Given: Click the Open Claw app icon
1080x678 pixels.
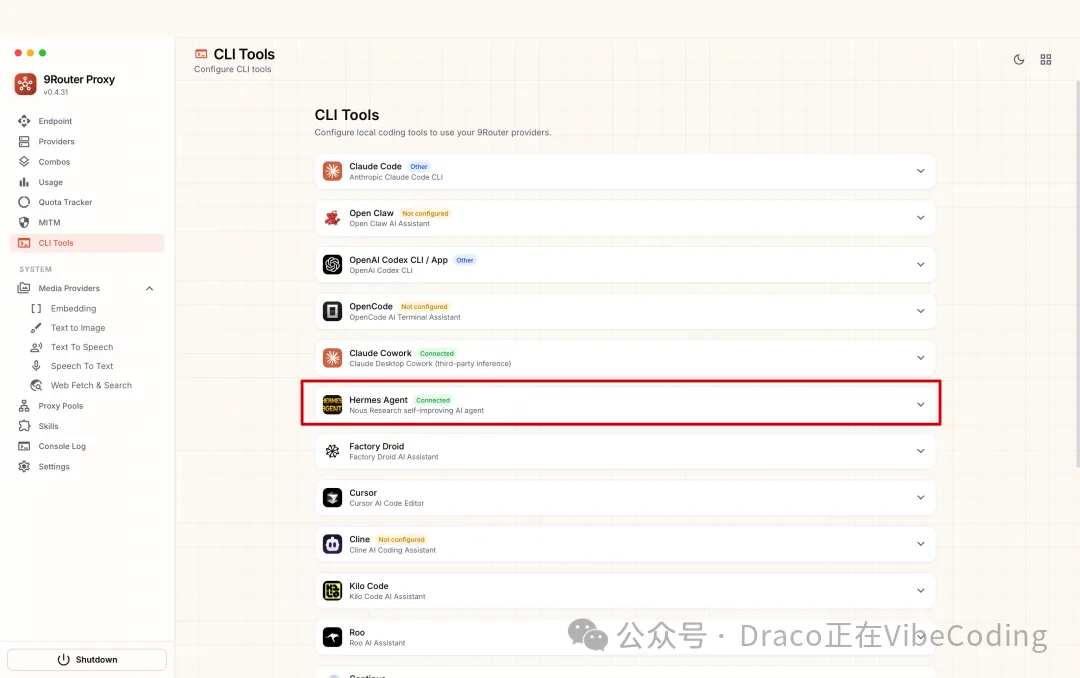Looking at the screenshot, I should click(x=333, y=218).
